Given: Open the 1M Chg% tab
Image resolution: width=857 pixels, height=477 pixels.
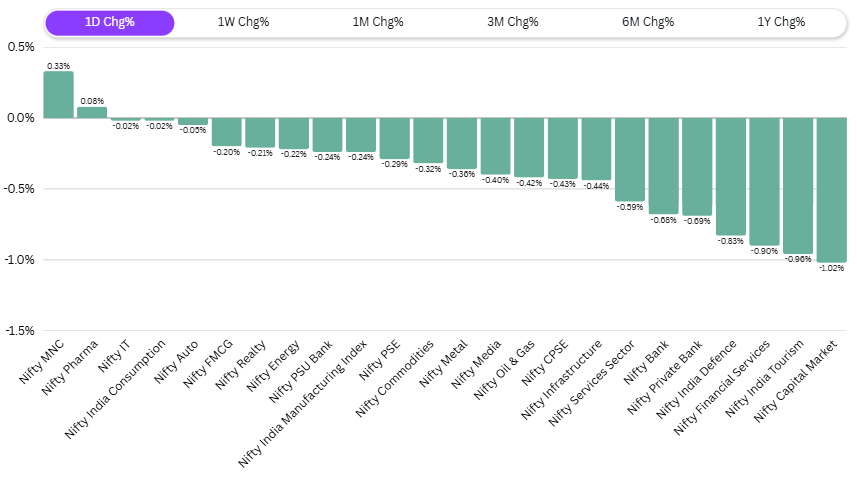Looking at the screenshot, I should [x=378, y=23].
